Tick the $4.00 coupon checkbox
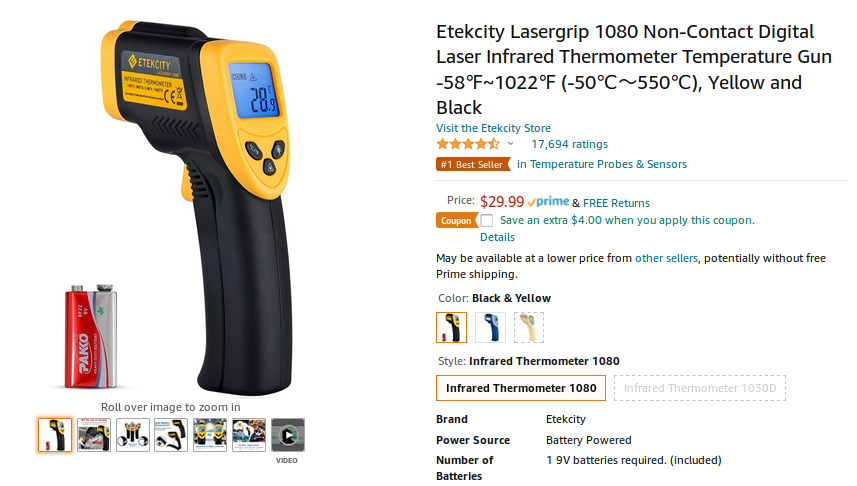 (x=486, y=220)
